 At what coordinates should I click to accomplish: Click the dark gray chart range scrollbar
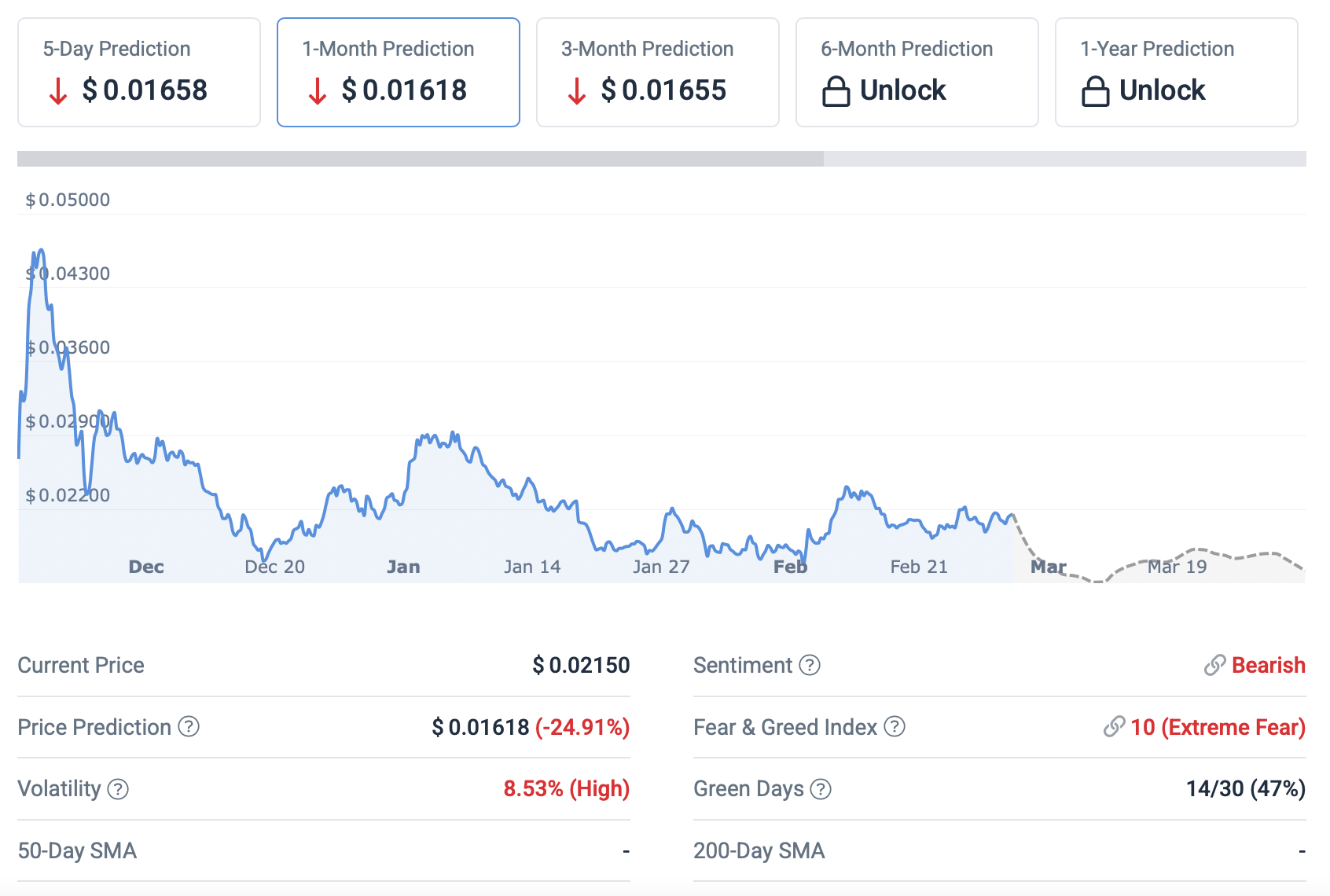[x=421, y=159]
